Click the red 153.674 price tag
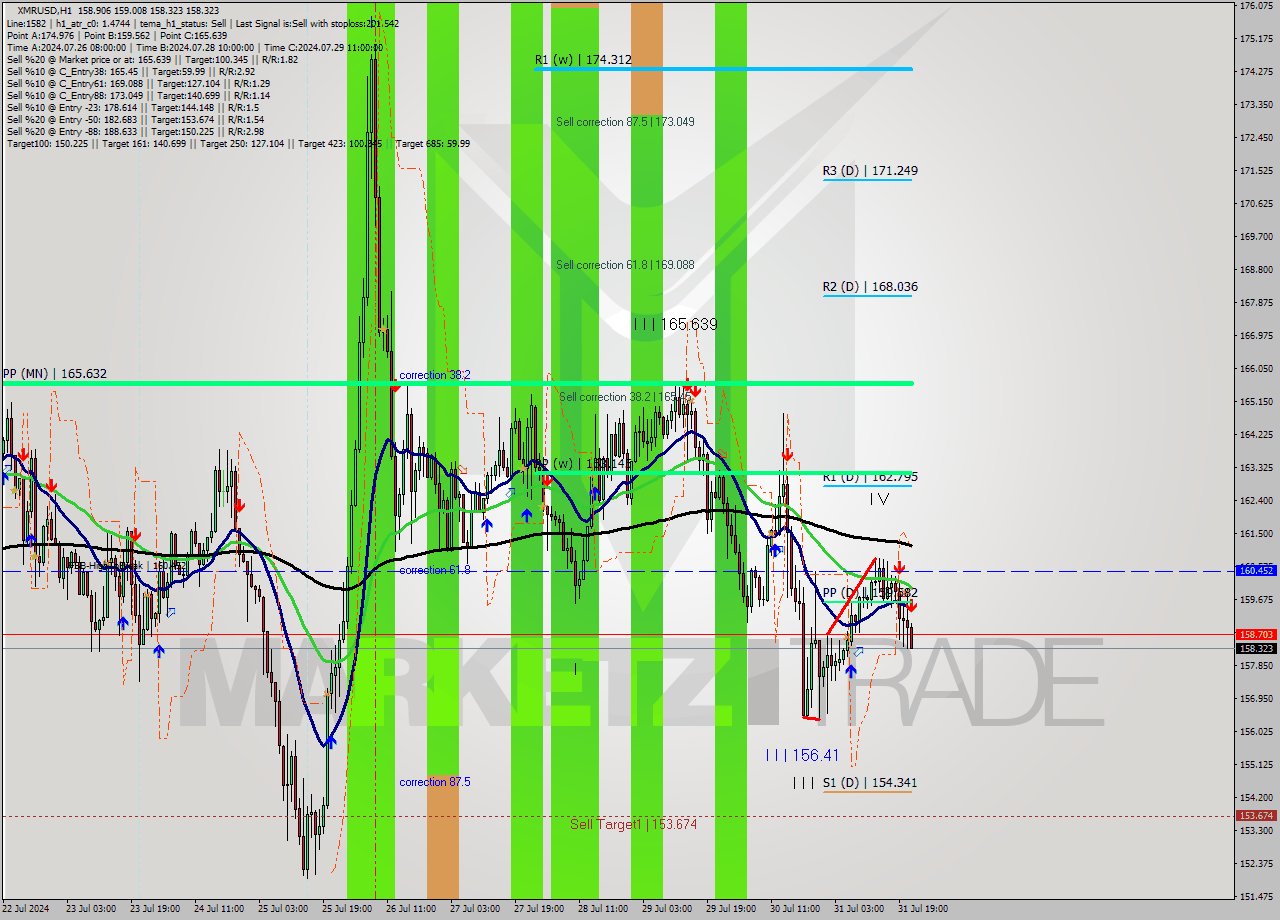The image size is (1280, 920). point(1256,815)
